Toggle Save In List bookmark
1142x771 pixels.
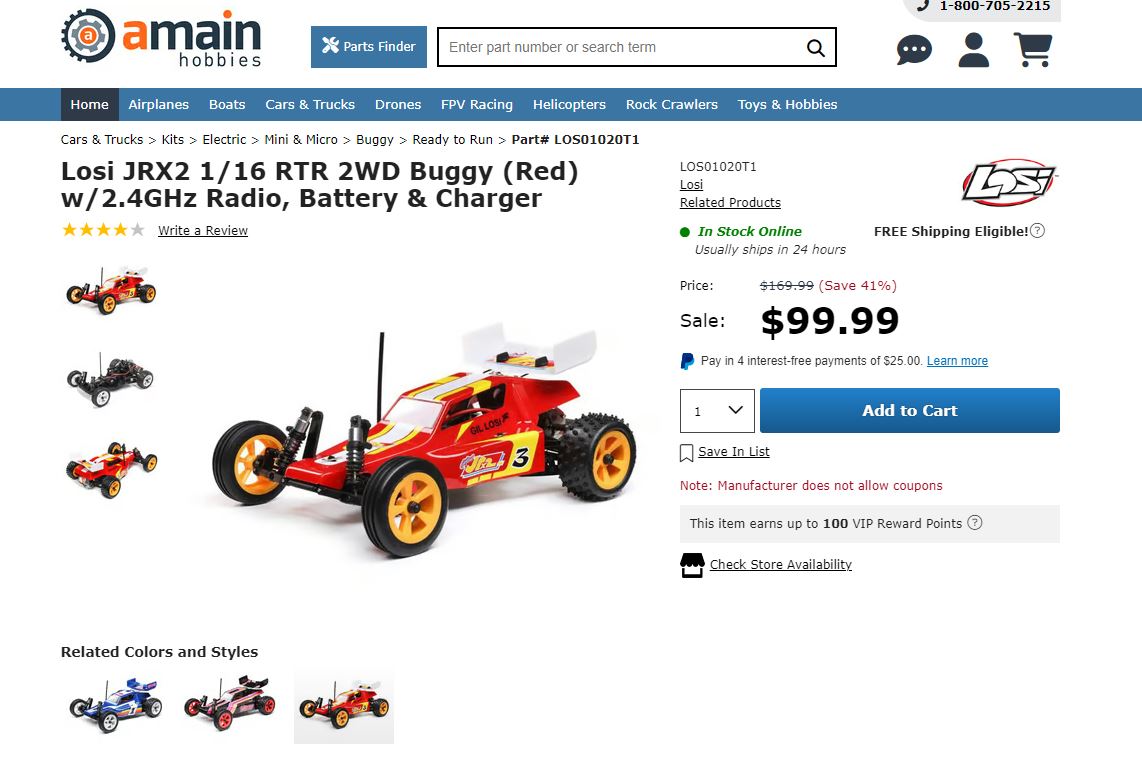pyautogui.click(x=686, y=453)
